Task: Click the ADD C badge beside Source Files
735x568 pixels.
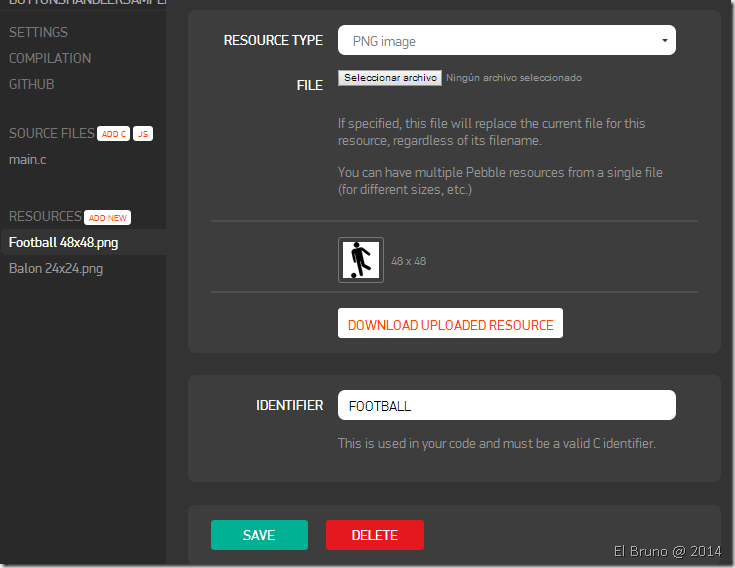Action: [x=113, y=134]
